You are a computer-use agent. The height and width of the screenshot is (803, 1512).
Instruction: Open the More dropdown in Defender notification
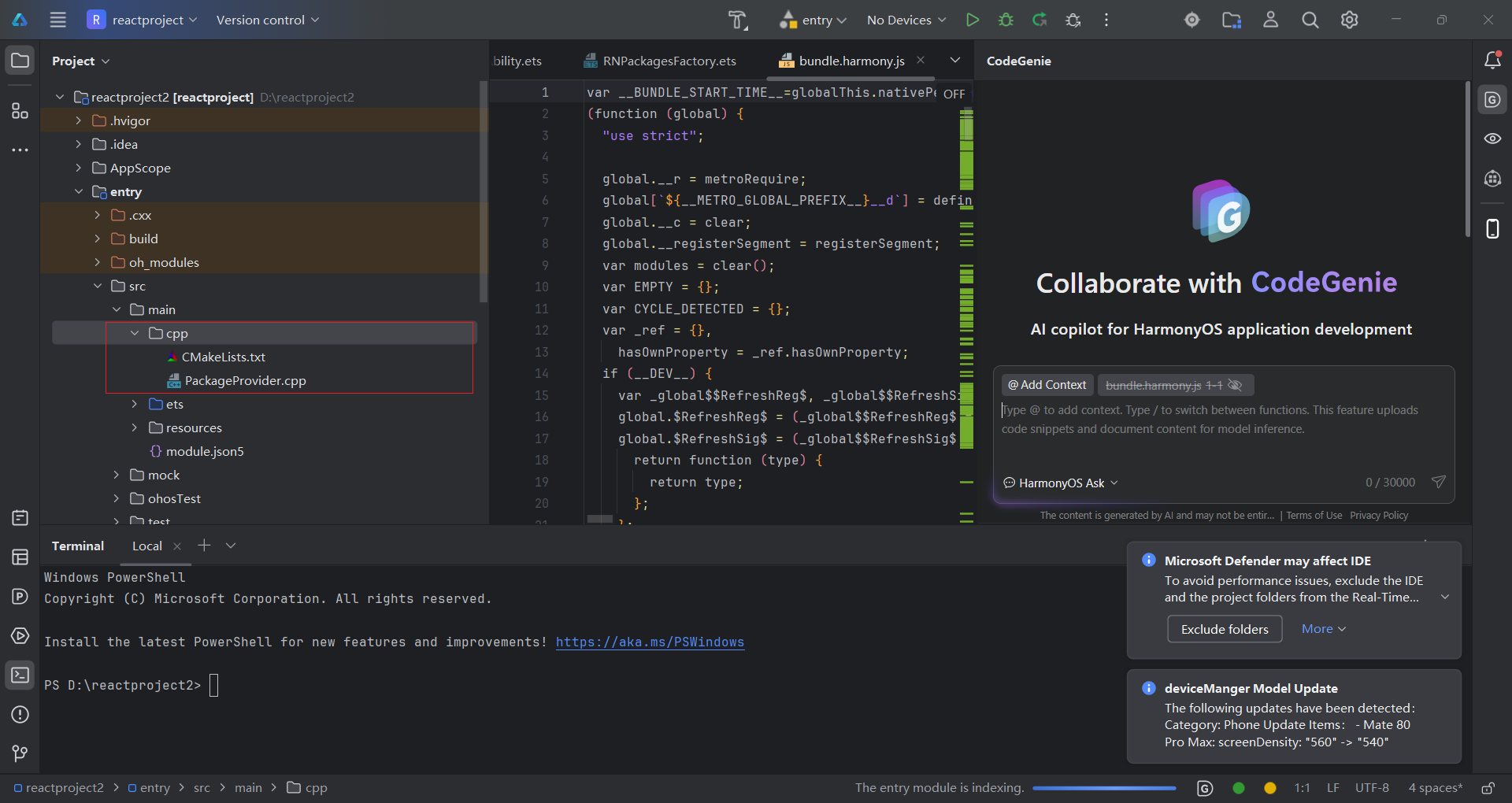point(1324,629)
